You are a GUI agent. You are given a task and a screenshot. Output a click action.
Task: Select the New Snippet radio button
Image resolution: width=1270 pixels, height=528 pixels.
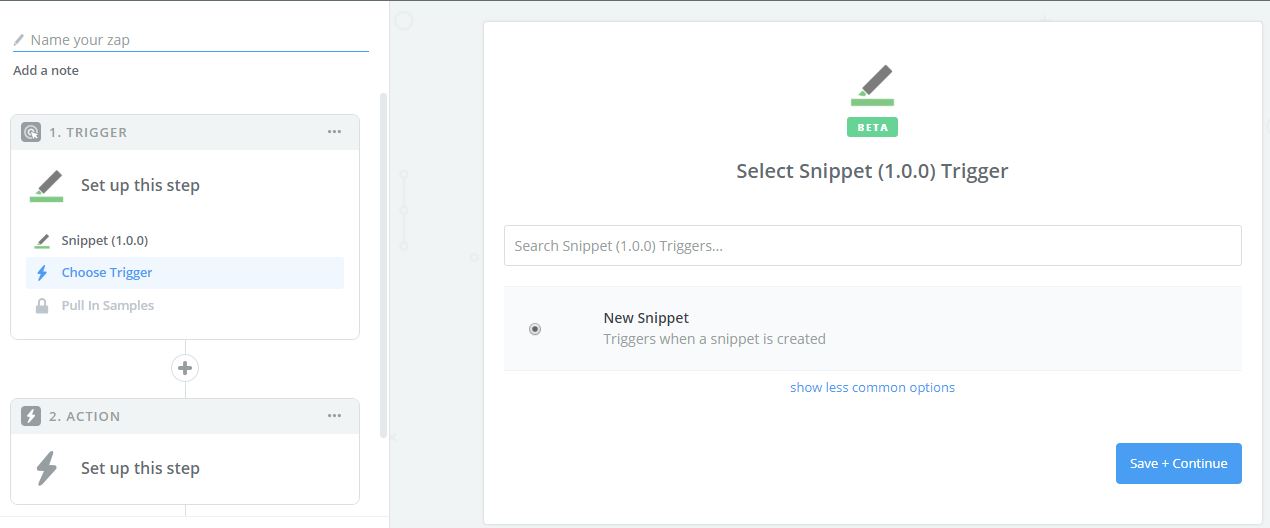coord(535,329)
